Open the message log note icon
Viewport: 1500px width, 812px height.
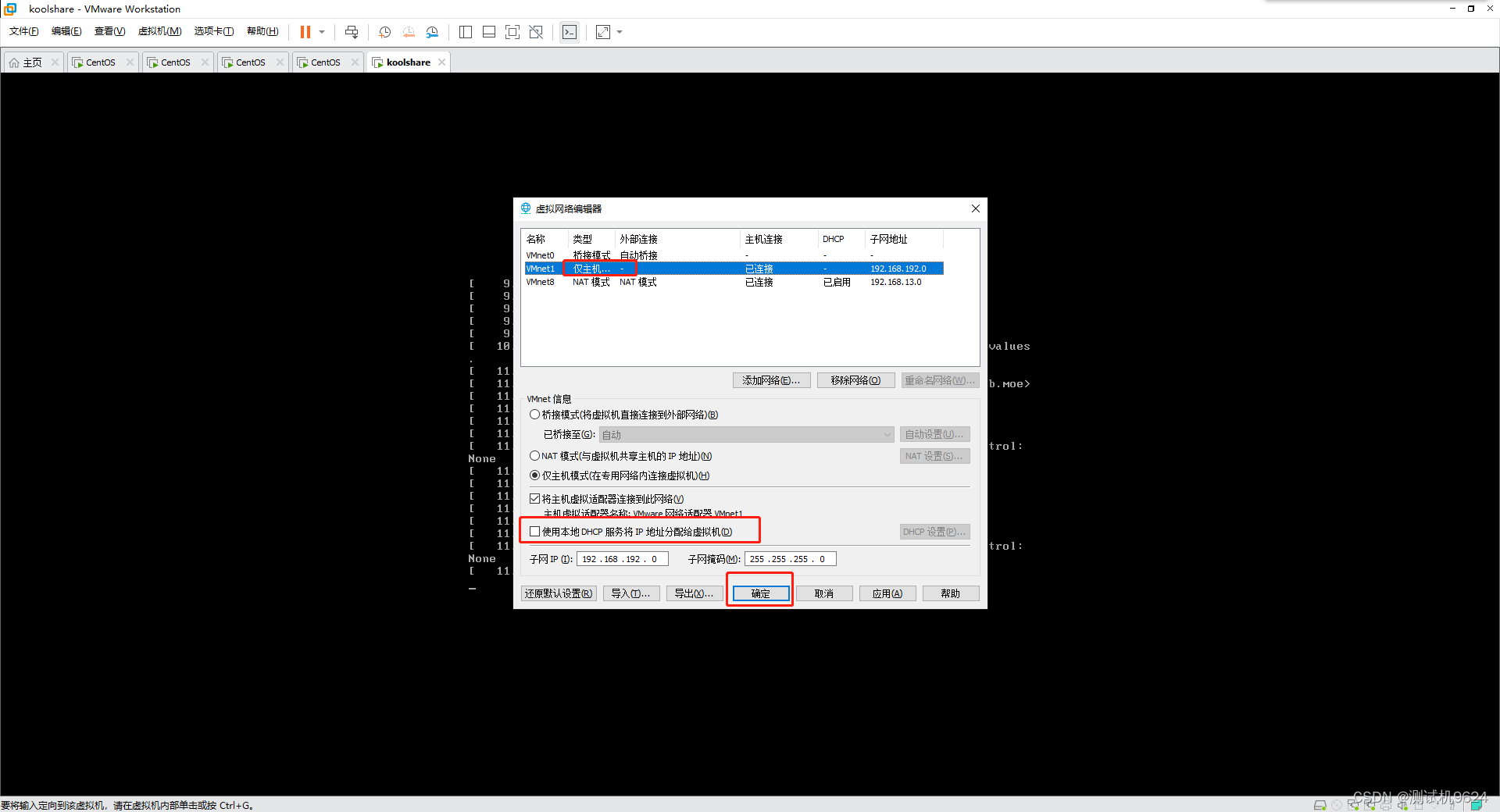[1477, 805]
